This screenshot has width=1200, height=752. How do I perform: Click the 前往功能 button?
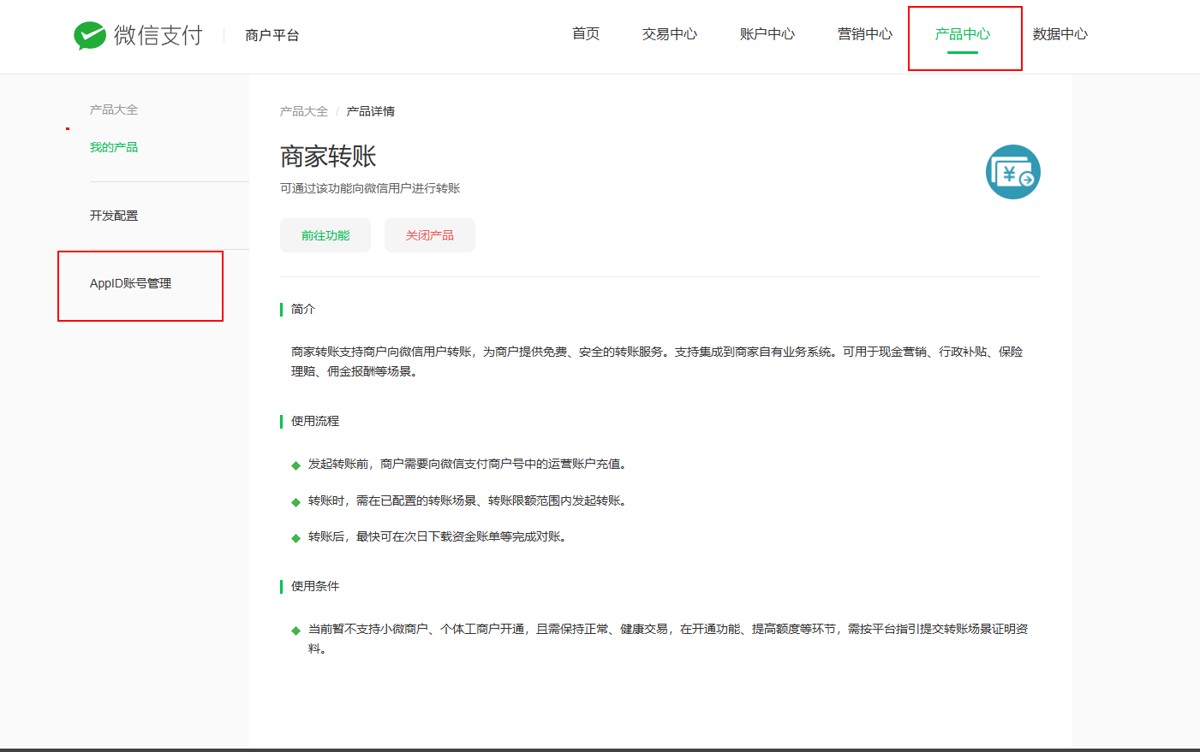pos(325,235)
